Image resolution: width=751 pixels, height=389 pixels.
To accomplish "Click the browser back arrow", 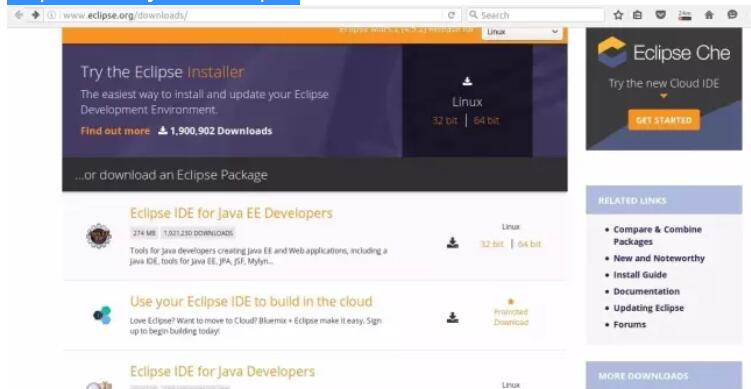I will (x=19, y=15).
